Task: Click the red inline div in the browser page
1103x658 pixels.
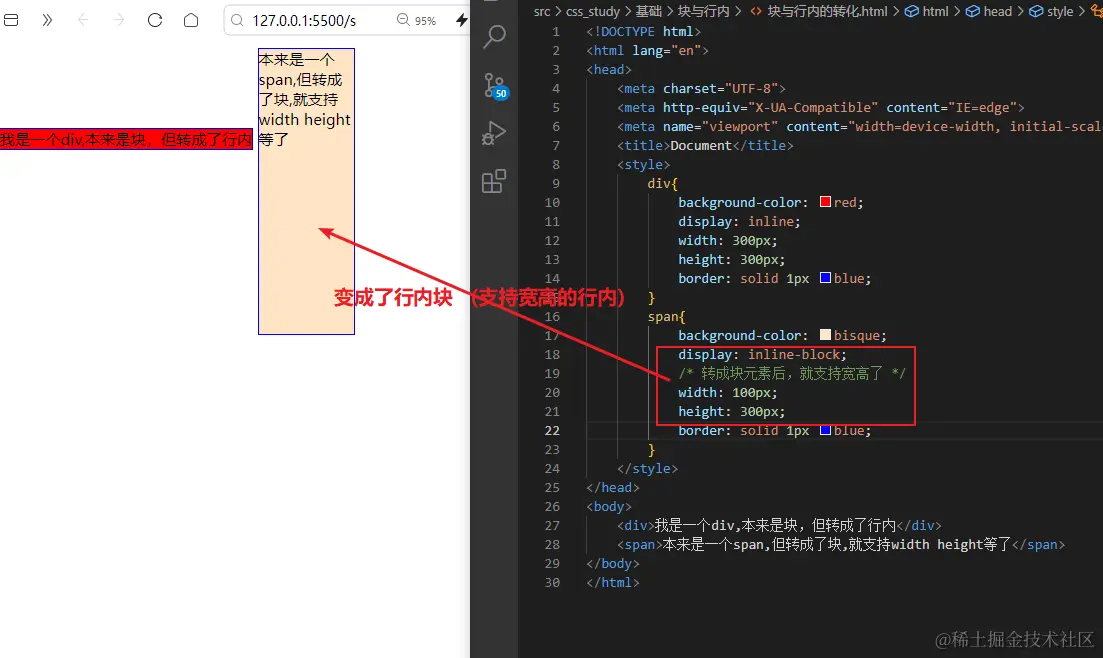Action: tap(126, 139)
